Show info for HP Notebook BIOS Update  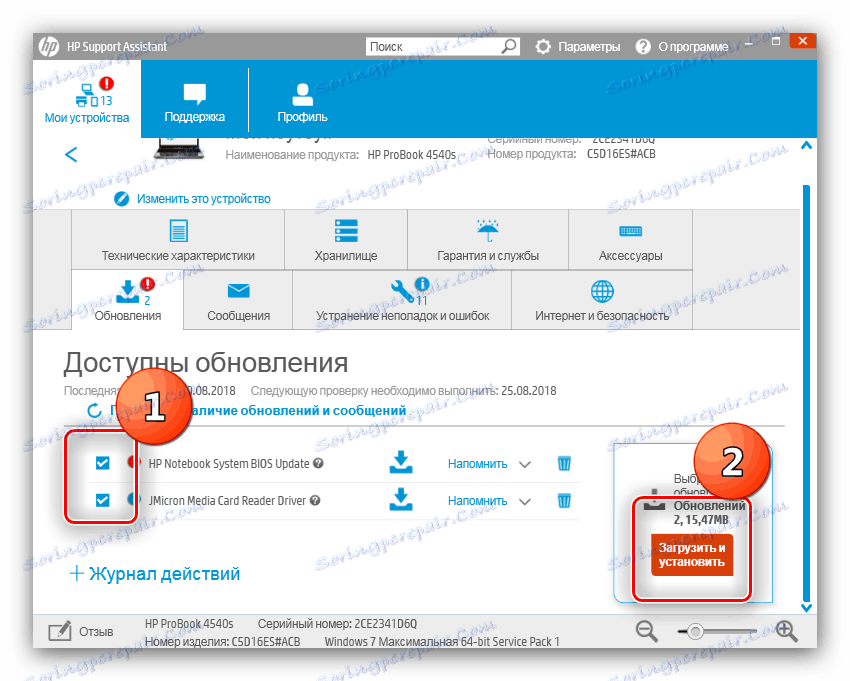[x=318, y=463]
